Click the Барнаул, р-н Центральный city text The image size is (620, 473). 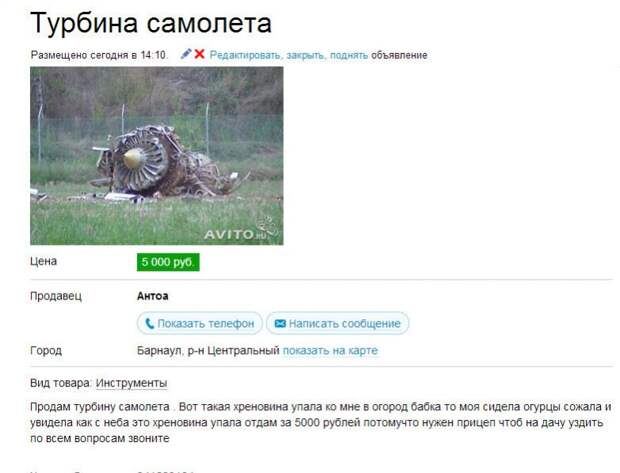click(x=208, y=350)
